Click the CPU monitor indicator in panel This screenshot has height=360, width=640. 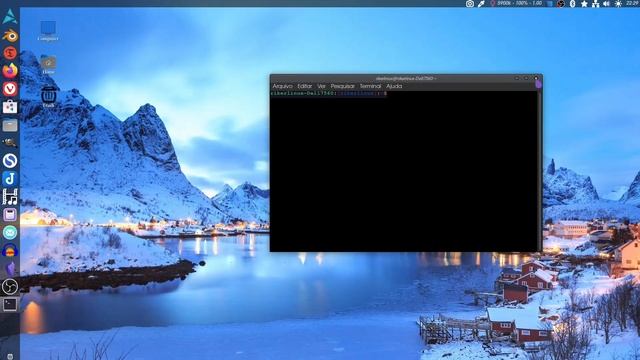(516, 3)
